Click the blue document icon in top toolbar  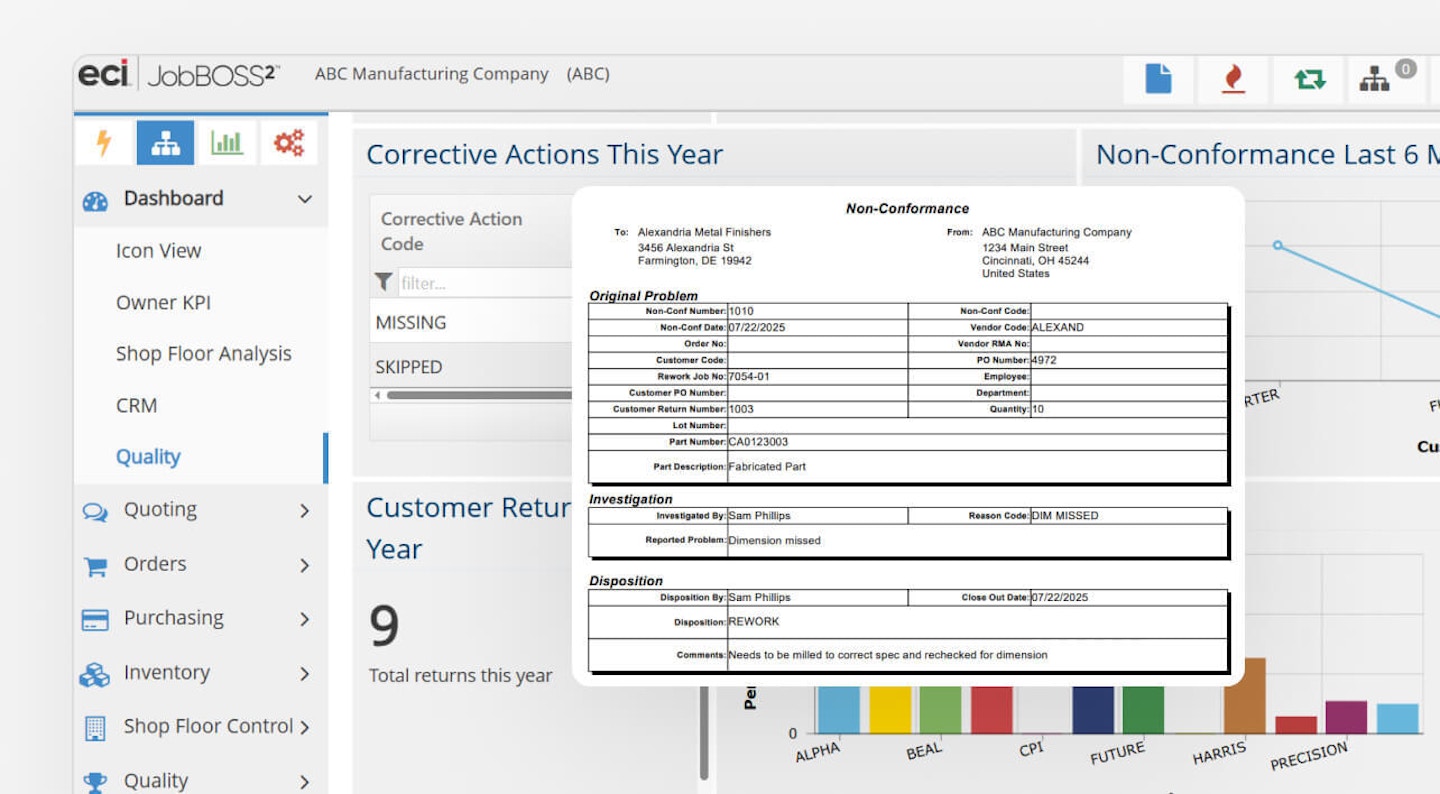pos(1158,79)
